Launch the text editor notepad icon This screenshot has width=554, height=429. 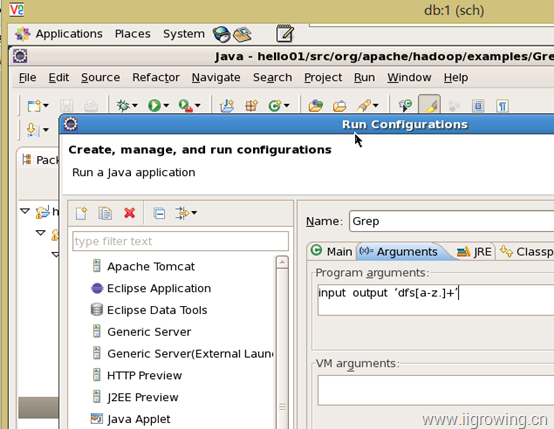(x=285, y=34)
